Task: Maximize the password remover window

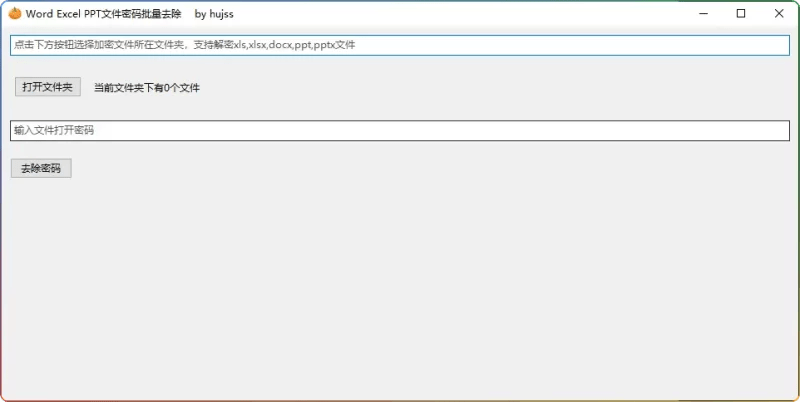Action: [x=741, y=14]
